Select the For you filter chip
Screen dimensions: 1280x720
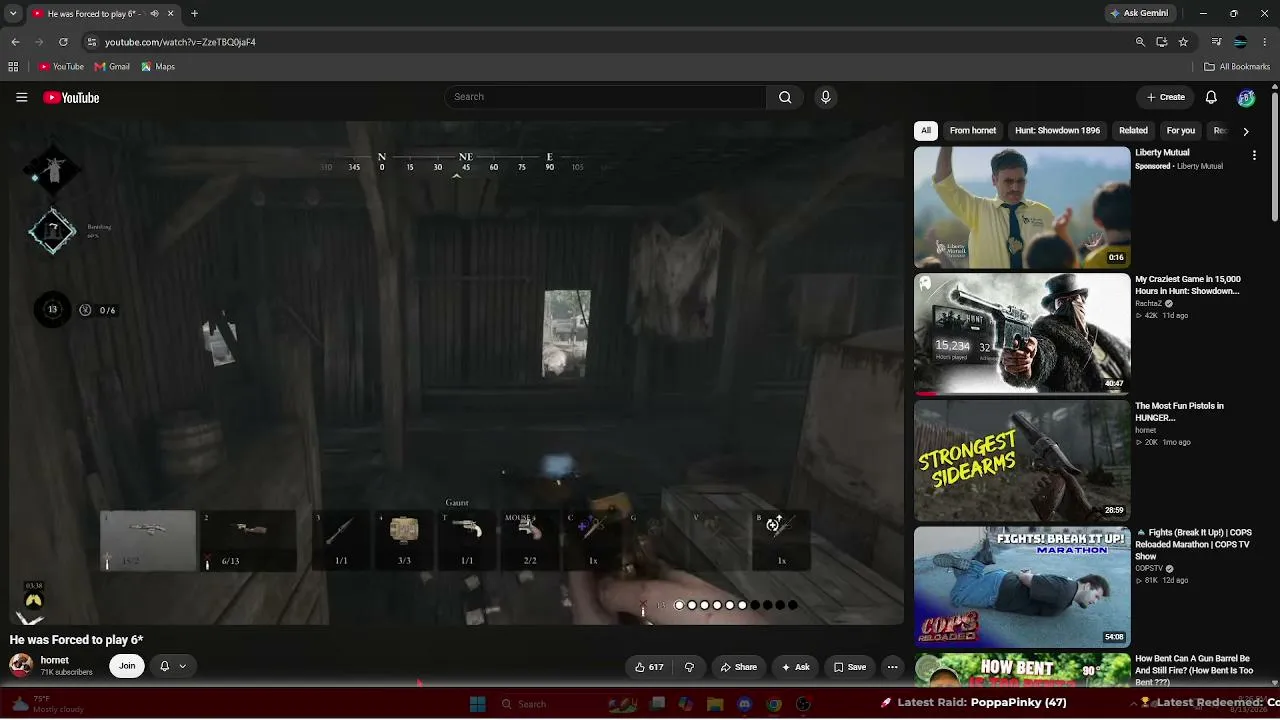tap(1181, 131)
